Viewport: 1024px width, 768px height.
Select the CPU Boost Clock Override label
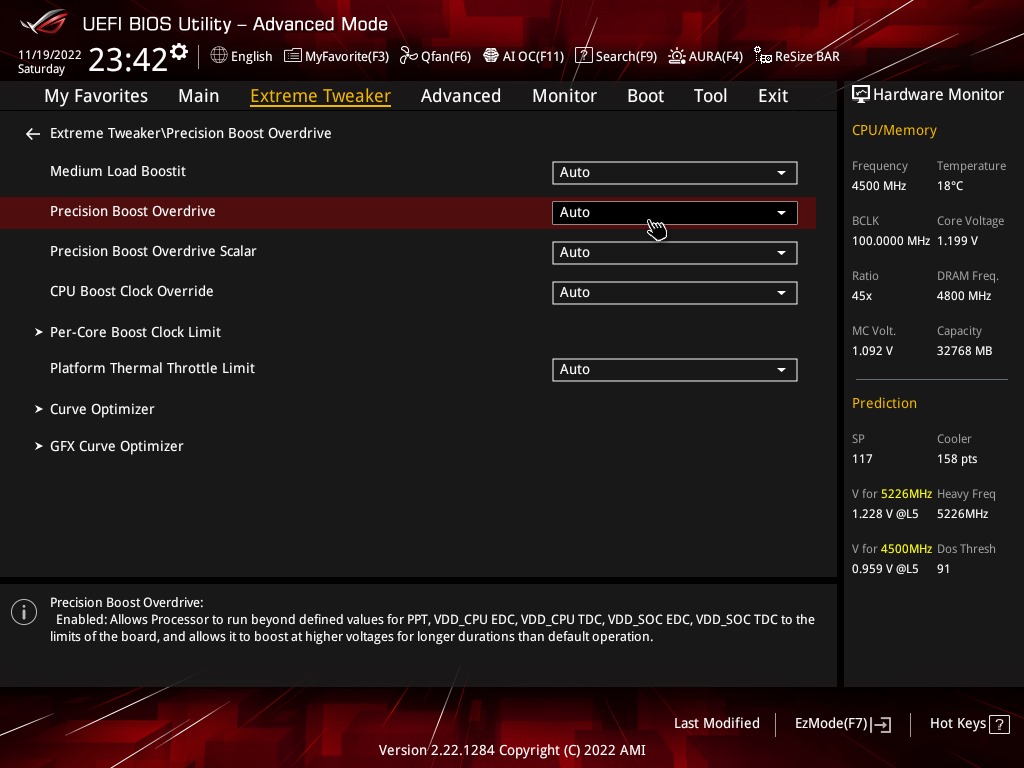coord(132,291)
